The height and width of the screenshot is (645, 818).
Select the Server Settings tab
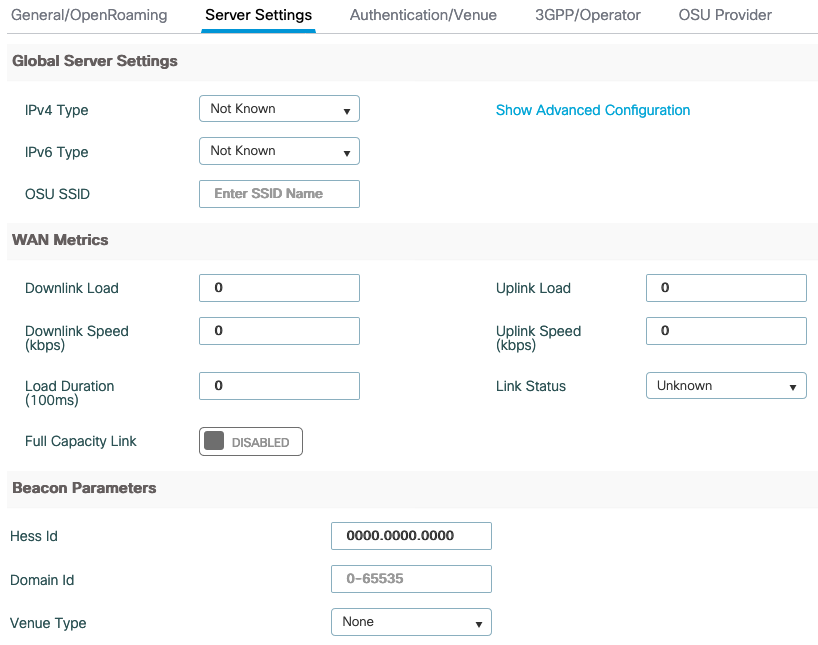(258, 15)
